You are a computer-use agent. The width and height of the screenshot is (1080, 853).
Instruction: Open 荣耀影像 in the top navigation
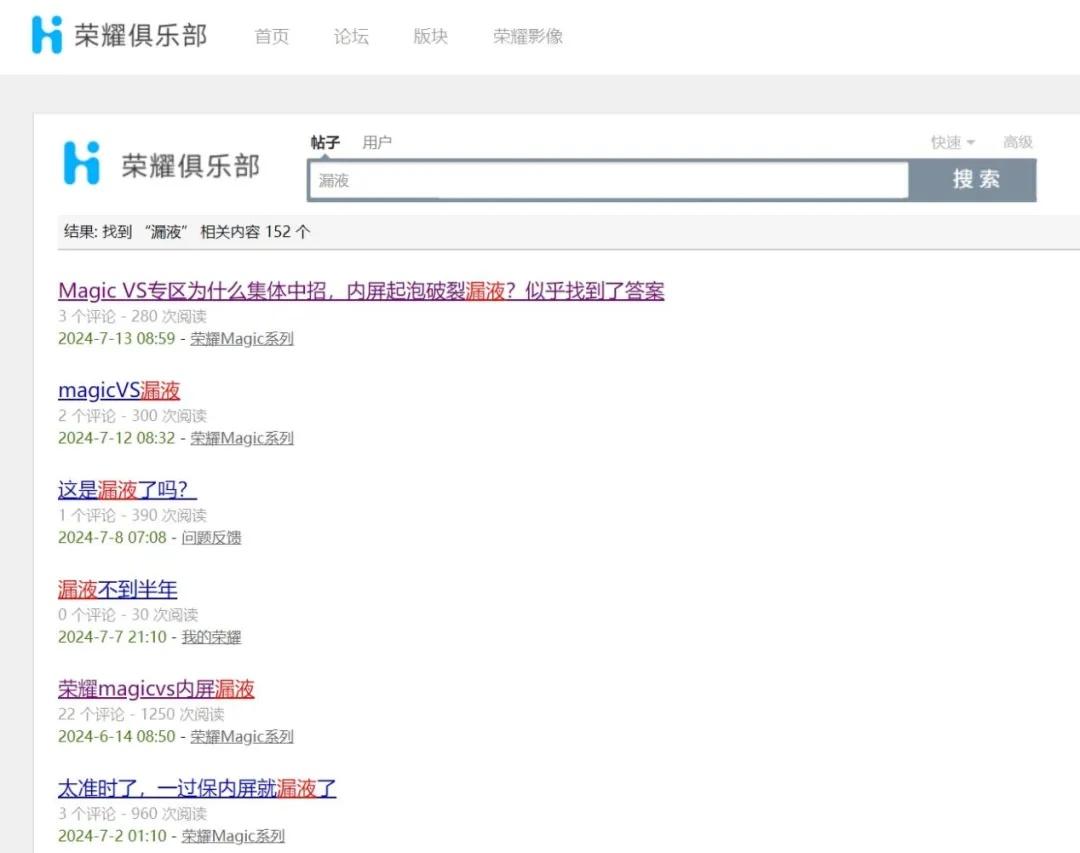click(528, 37)
